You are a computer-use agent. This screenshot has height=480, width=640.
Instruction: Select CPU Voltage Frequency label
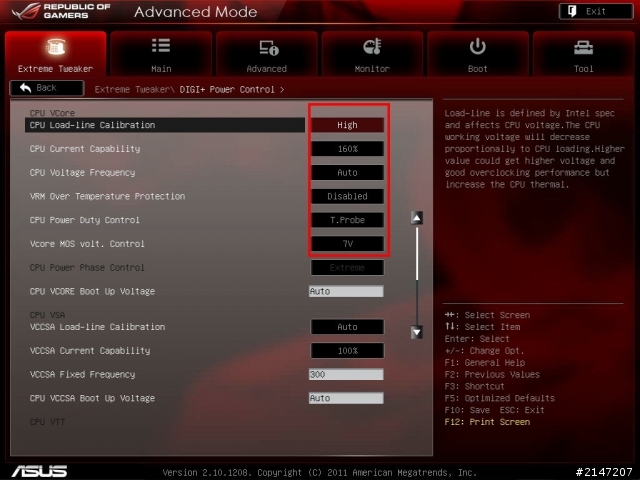point(82,172)
